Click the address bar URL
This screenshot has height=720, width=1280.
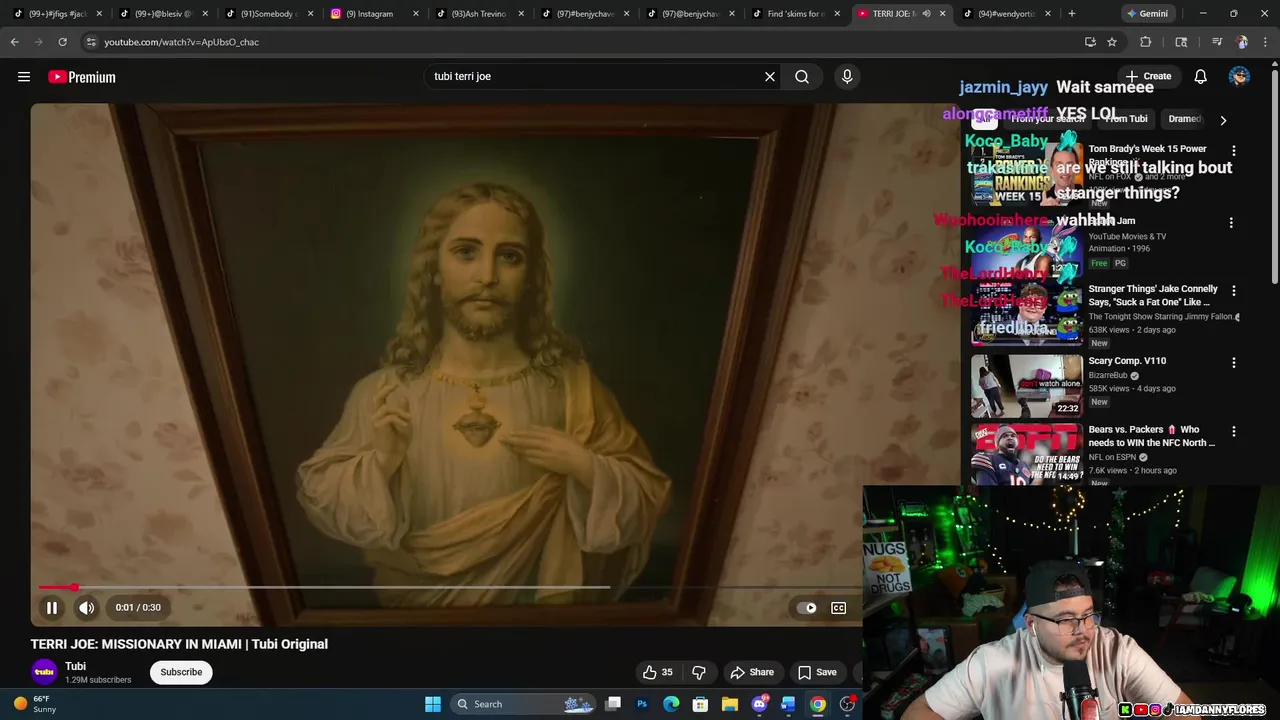pos(181,42)
